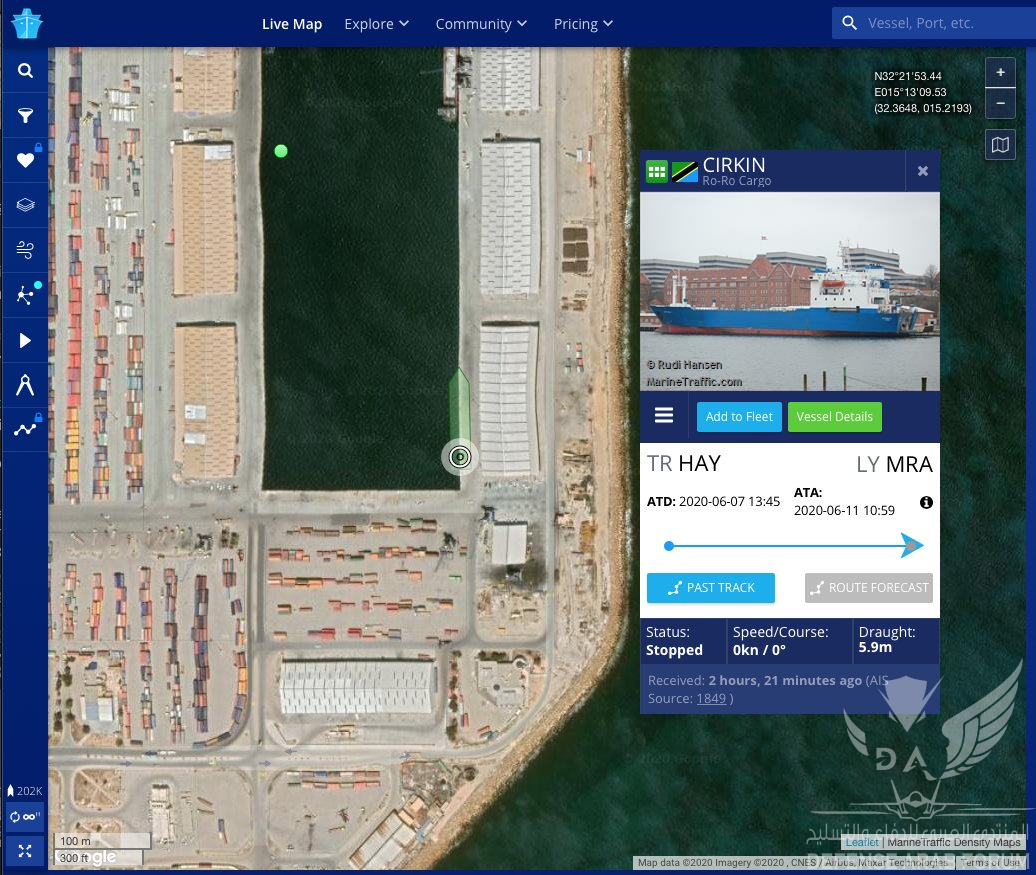The height and width of the screenshot is (875, 1036).
Task: Click the header search magnifier icon
Action: 850,23
